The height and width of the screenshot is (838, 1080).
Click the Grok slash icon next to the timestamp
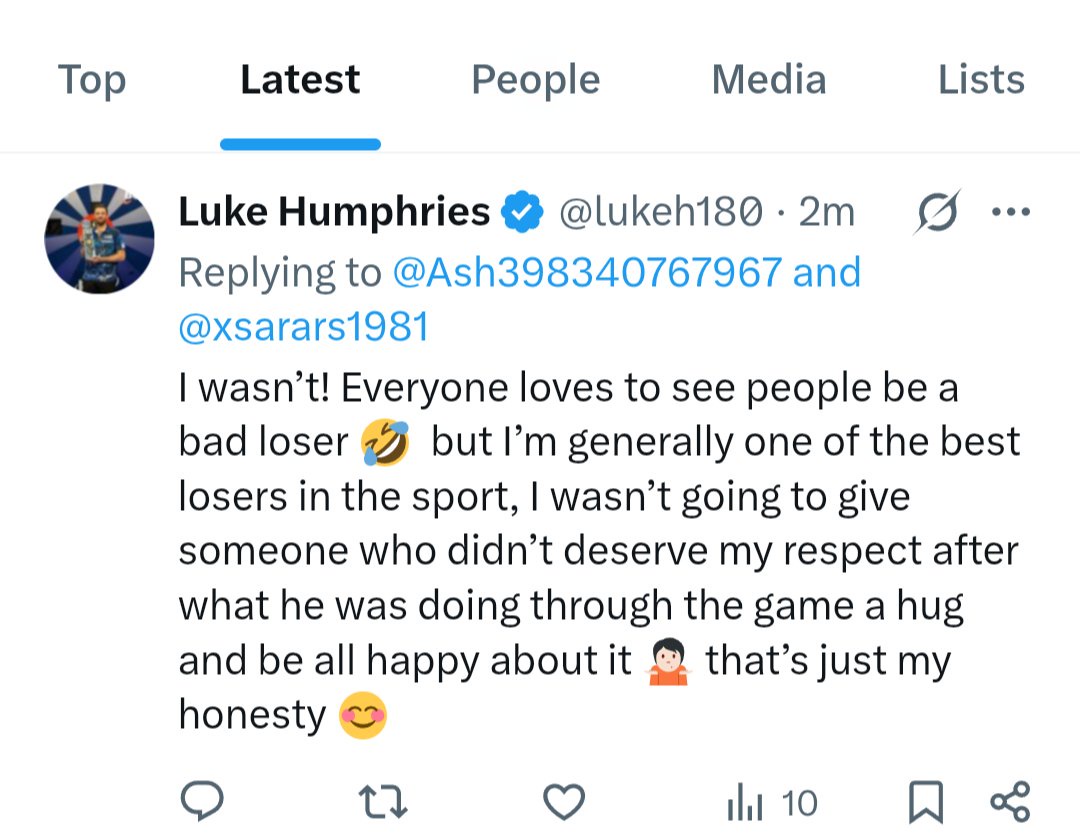937,212
